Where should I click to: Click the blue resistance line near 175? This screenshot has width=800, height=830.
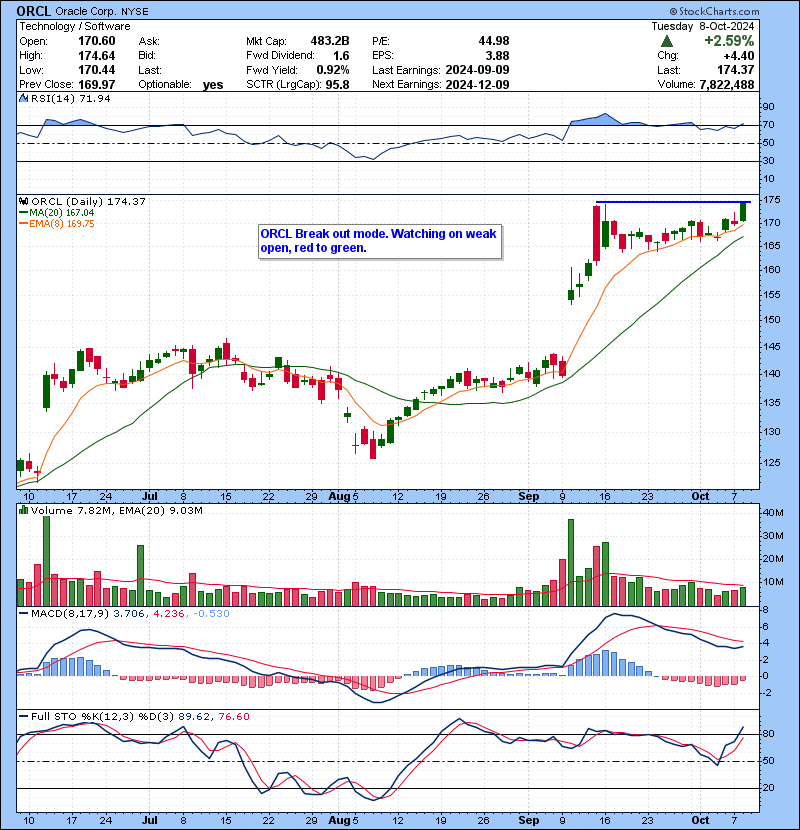point(673,202)
